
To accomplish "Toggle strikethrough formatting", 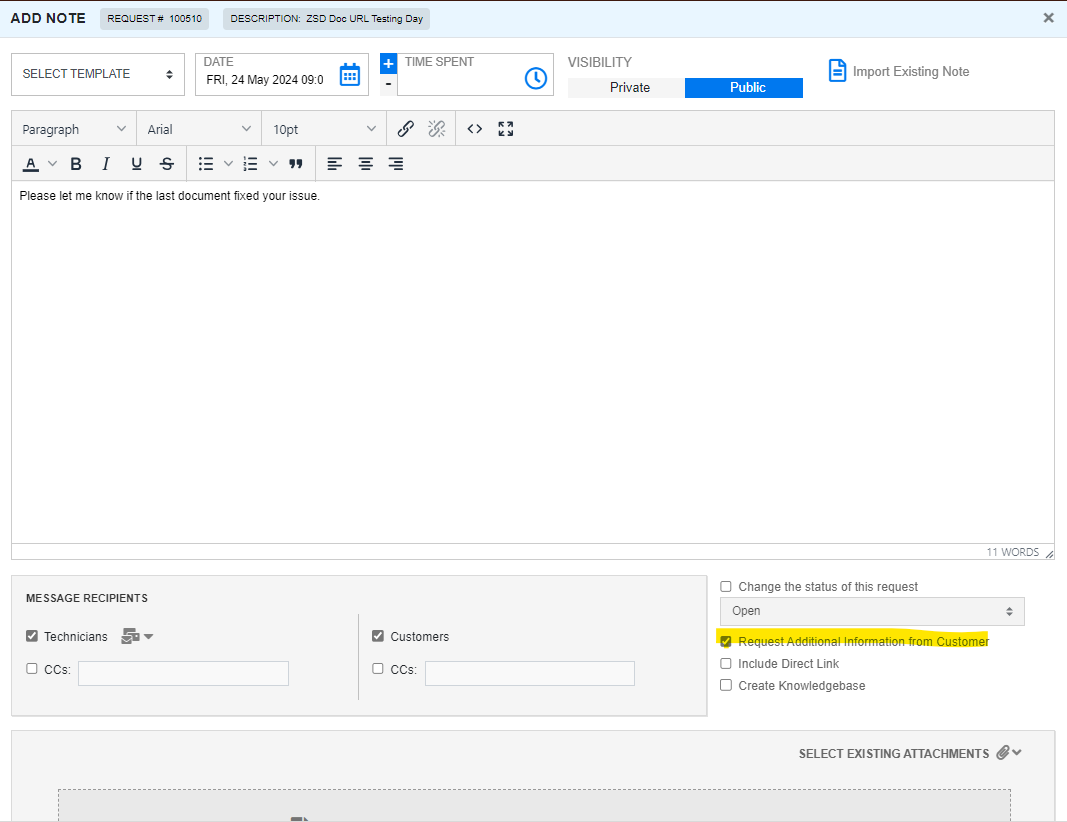I will pos(167,164).
